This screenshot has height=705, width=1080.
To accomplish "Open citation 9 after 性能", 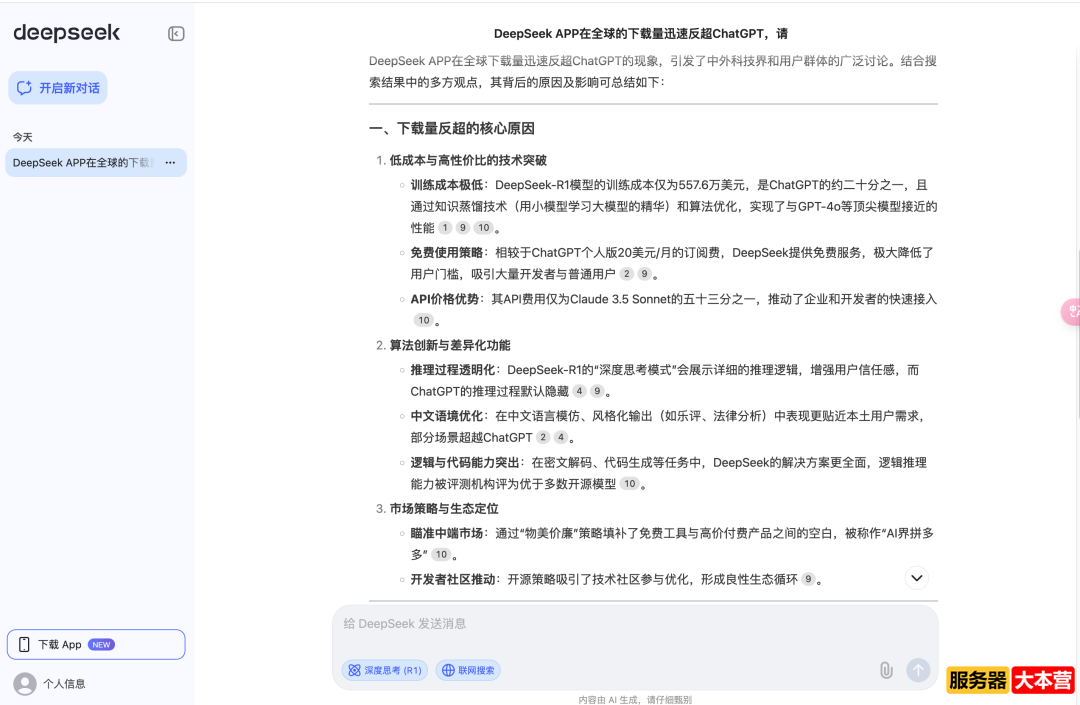I will coord(463,228).
